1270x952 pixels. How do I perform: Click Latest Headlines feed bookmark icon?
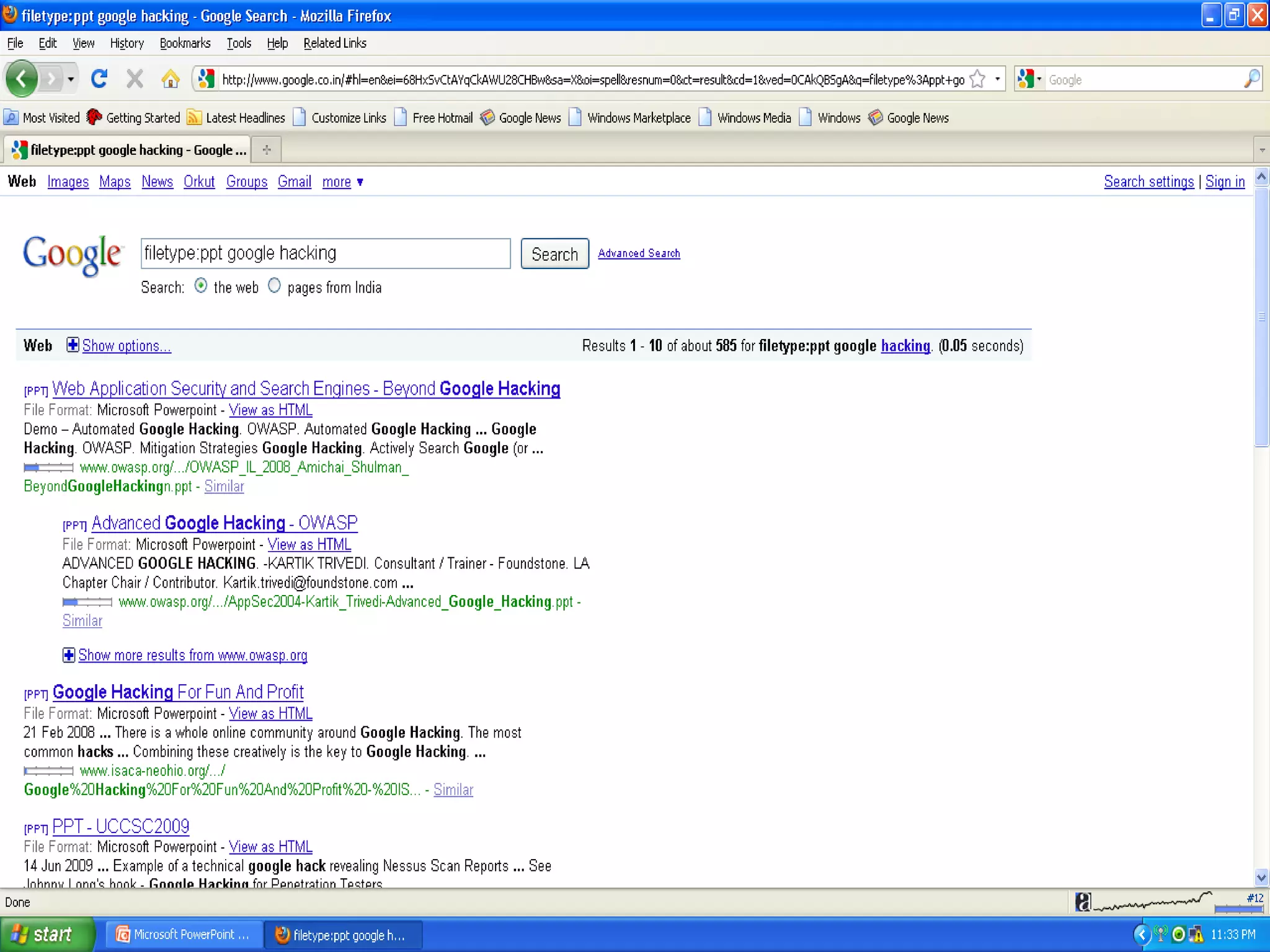(x=194, y=117)
